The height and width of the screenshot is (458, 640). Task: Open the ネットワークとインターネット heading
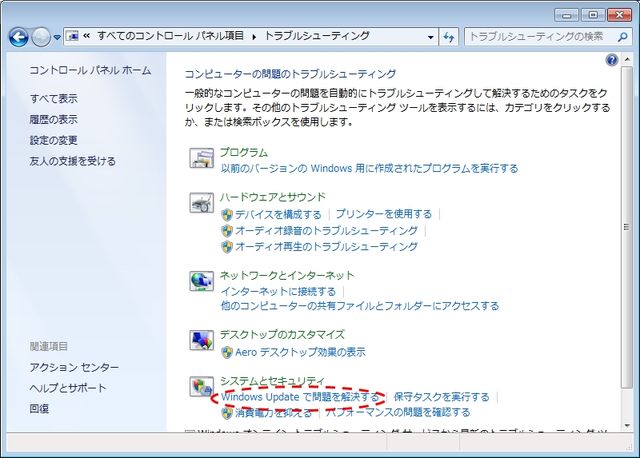click(x=287, y=276)
